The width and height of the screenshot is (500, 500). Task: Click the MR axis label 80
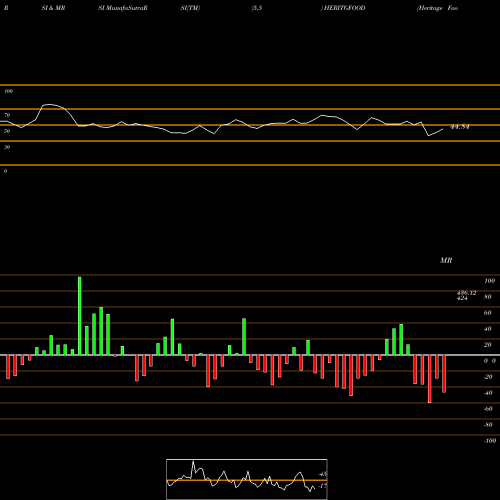point(488,297)
